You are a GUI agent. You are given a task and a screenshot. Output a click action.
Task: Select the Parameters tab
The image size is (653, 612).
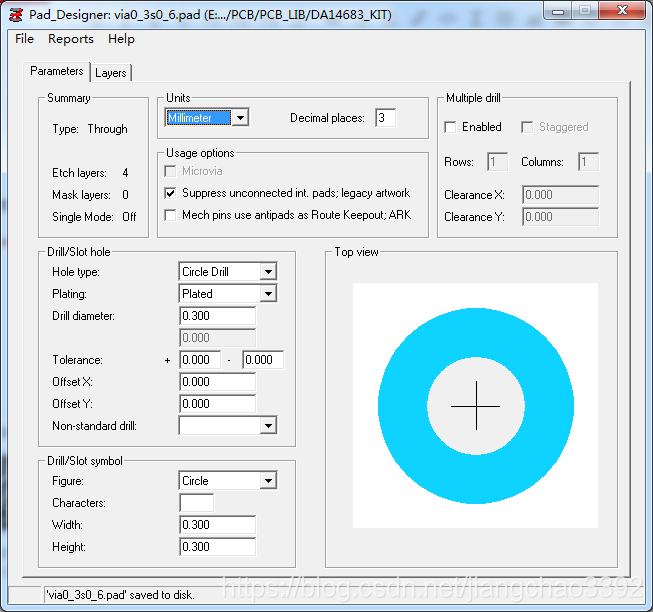click(57, 71)
